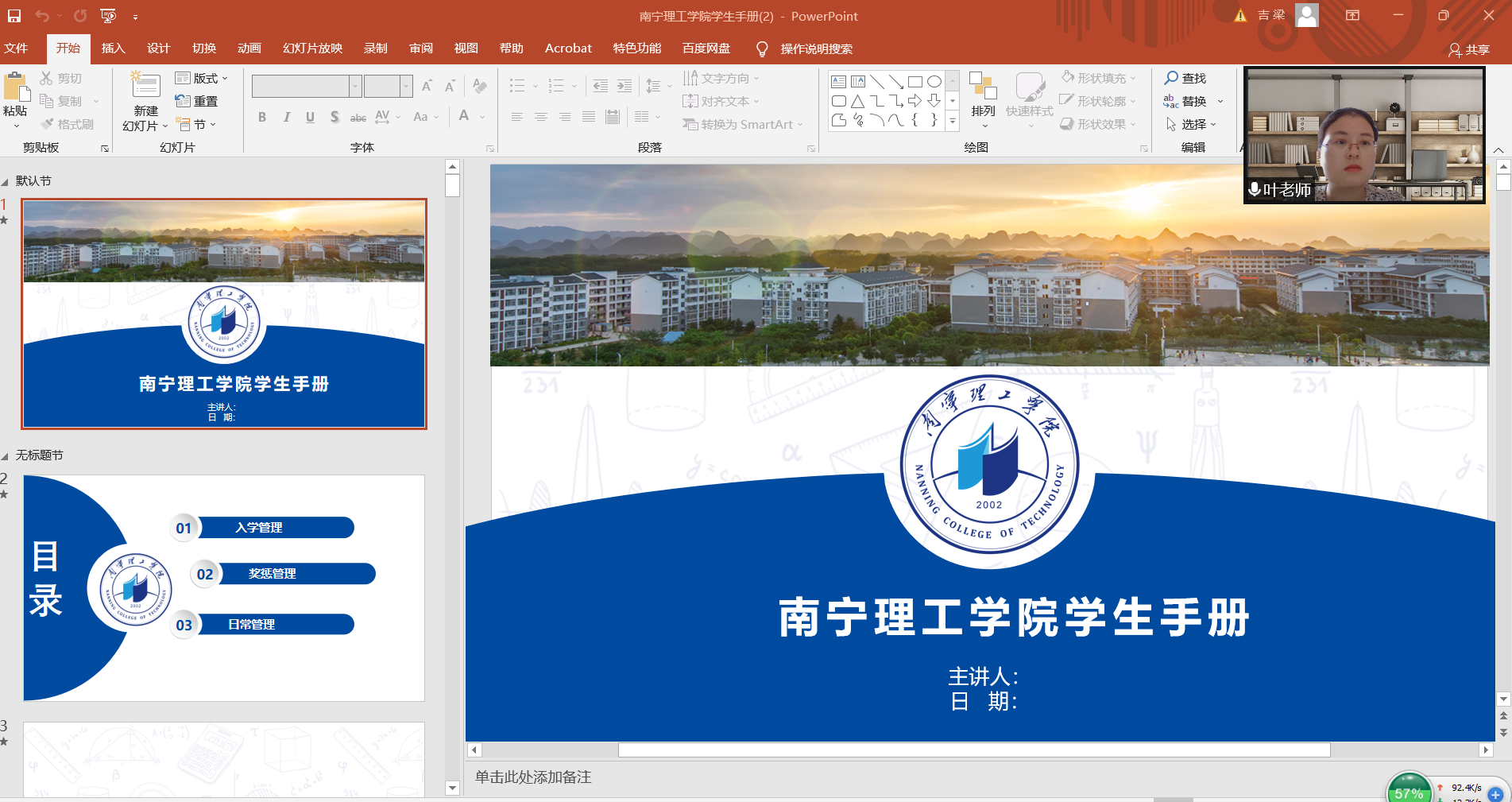Click the Paste clipboard icon

14,87
